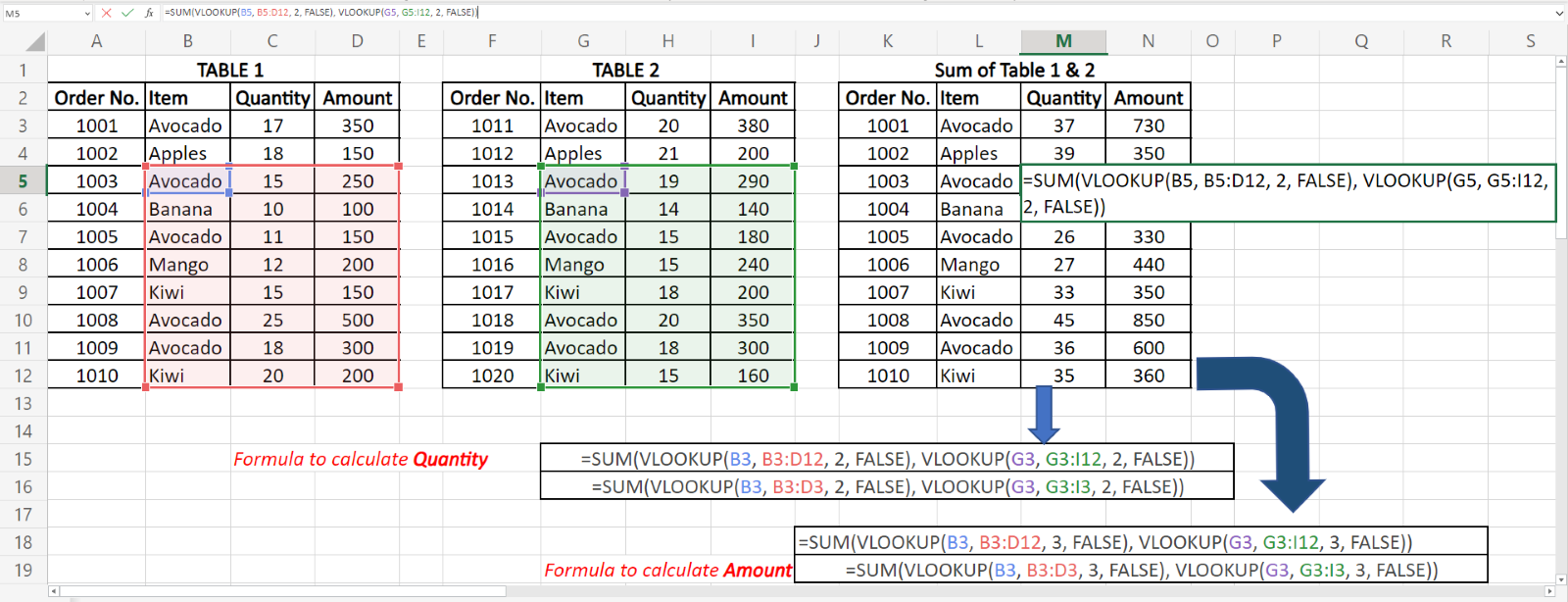
Task: Click the horizontal scrollbar right arrow
Action: (1549, 591)
